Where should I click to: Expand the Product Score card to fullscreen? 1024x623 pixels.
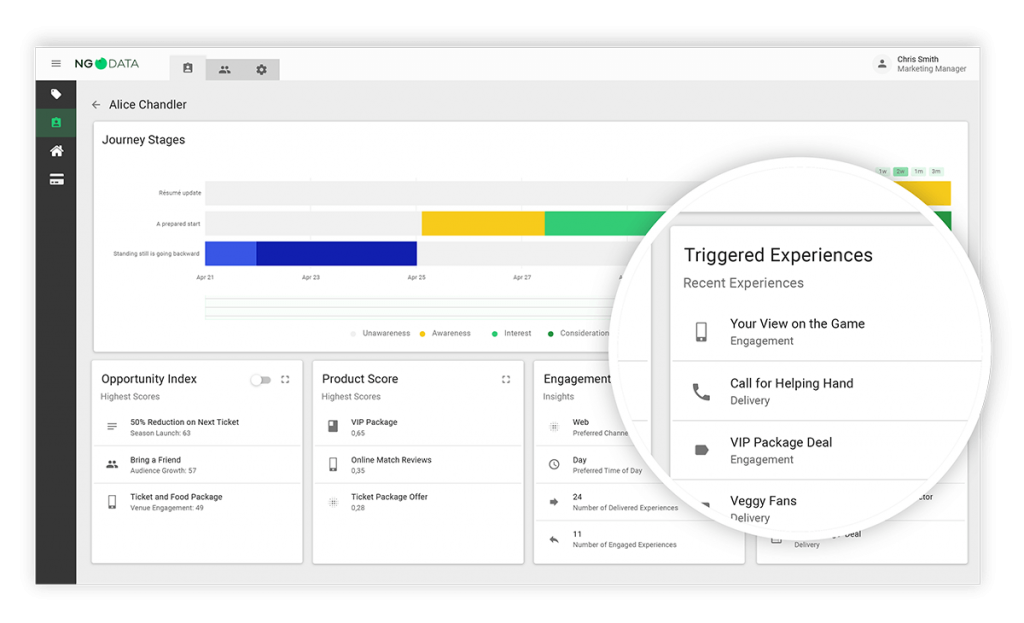click(x=506, y=379)
